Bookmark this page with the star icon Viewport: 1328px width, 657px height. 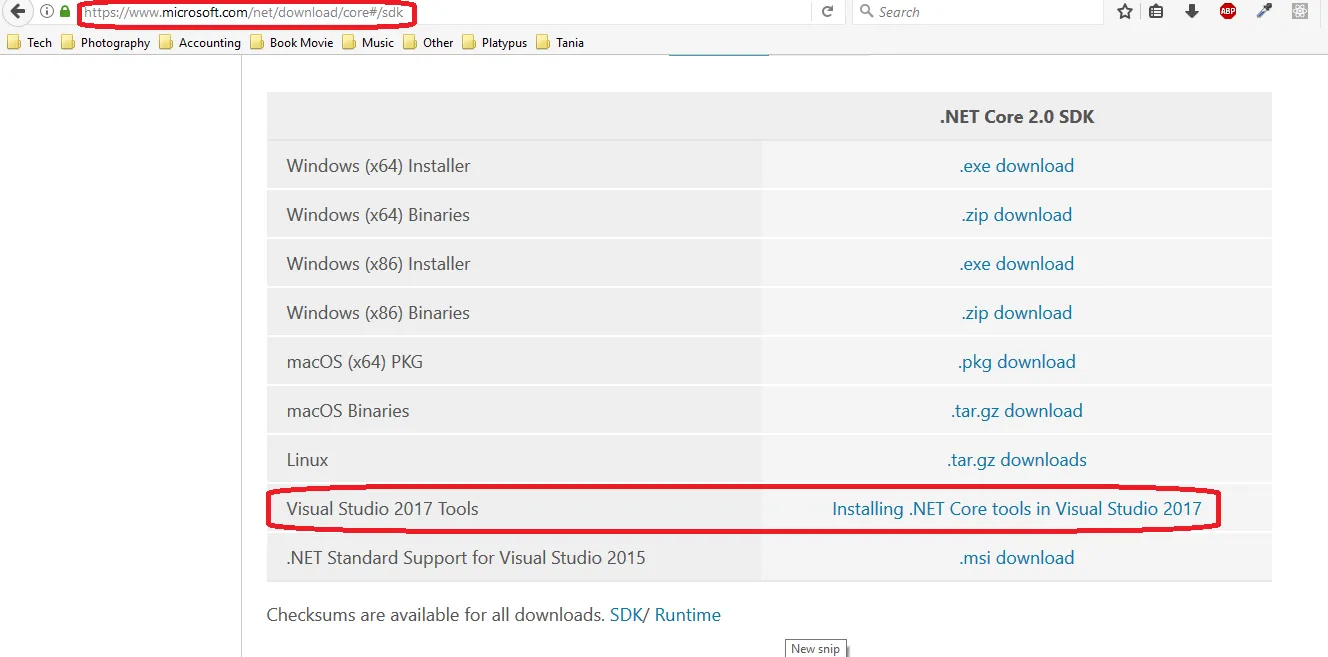coord(1125,12)
